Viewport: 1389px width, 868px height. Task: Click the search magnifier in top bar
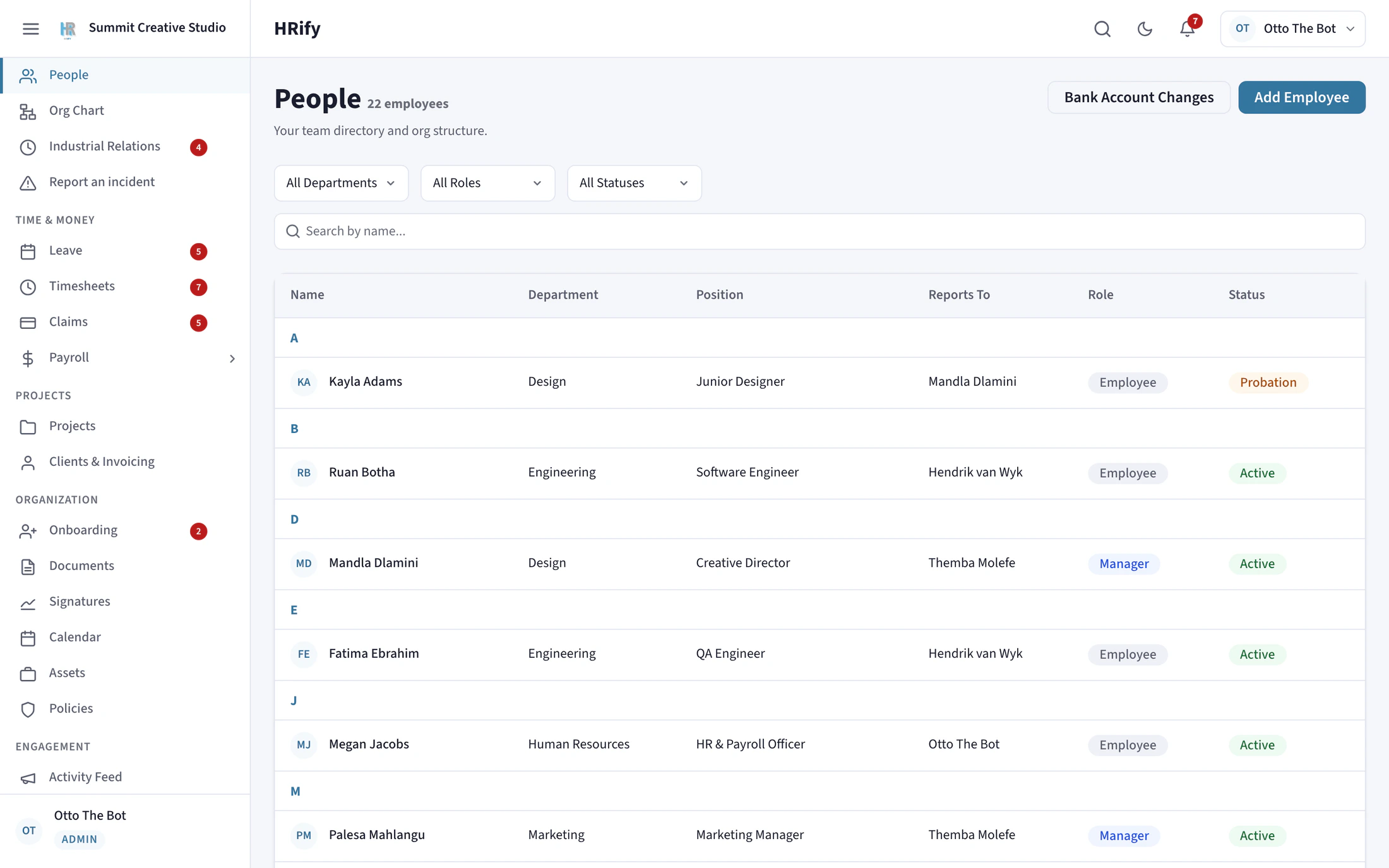tap(1102, 28)
